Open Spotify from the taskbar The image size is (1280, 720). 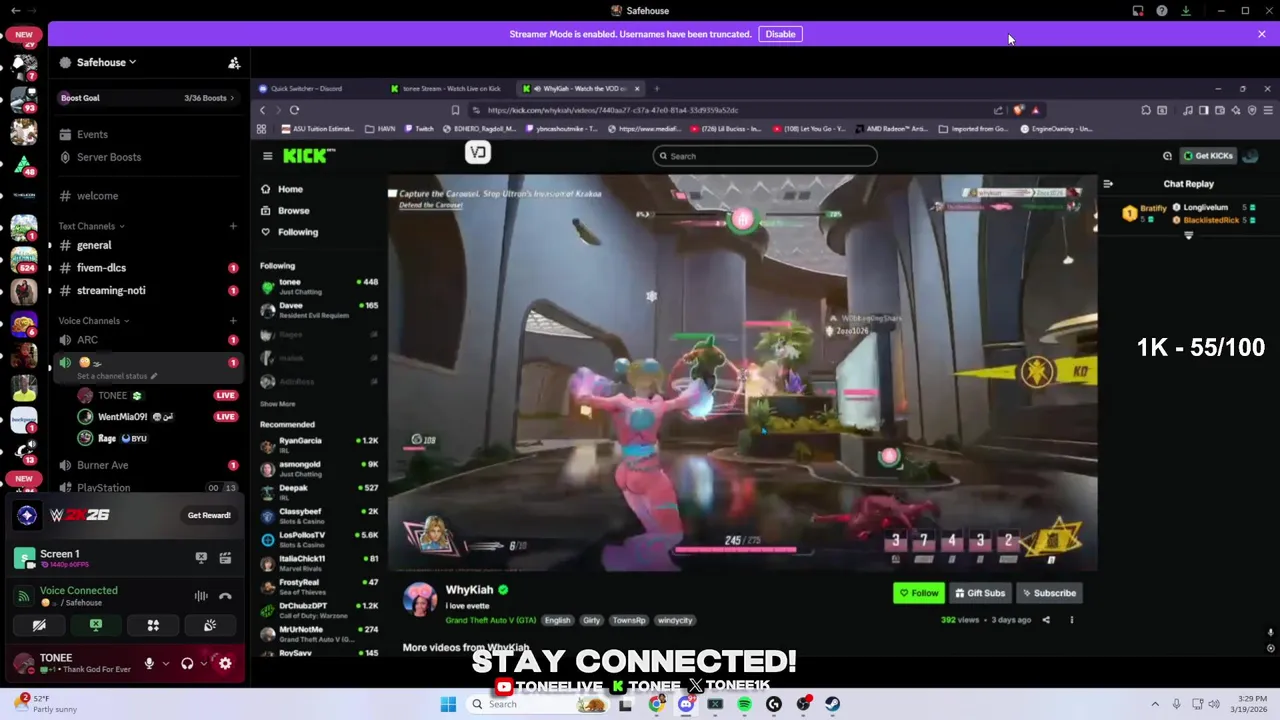pos(744,704)
